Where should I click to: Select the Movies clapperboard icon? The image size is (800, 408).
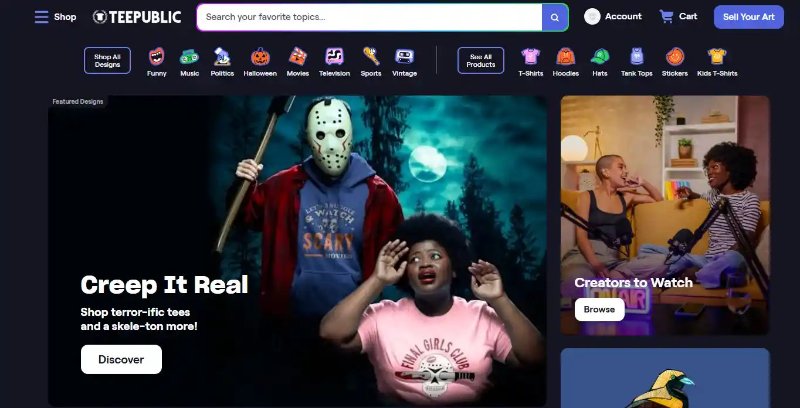coord(298,56)
